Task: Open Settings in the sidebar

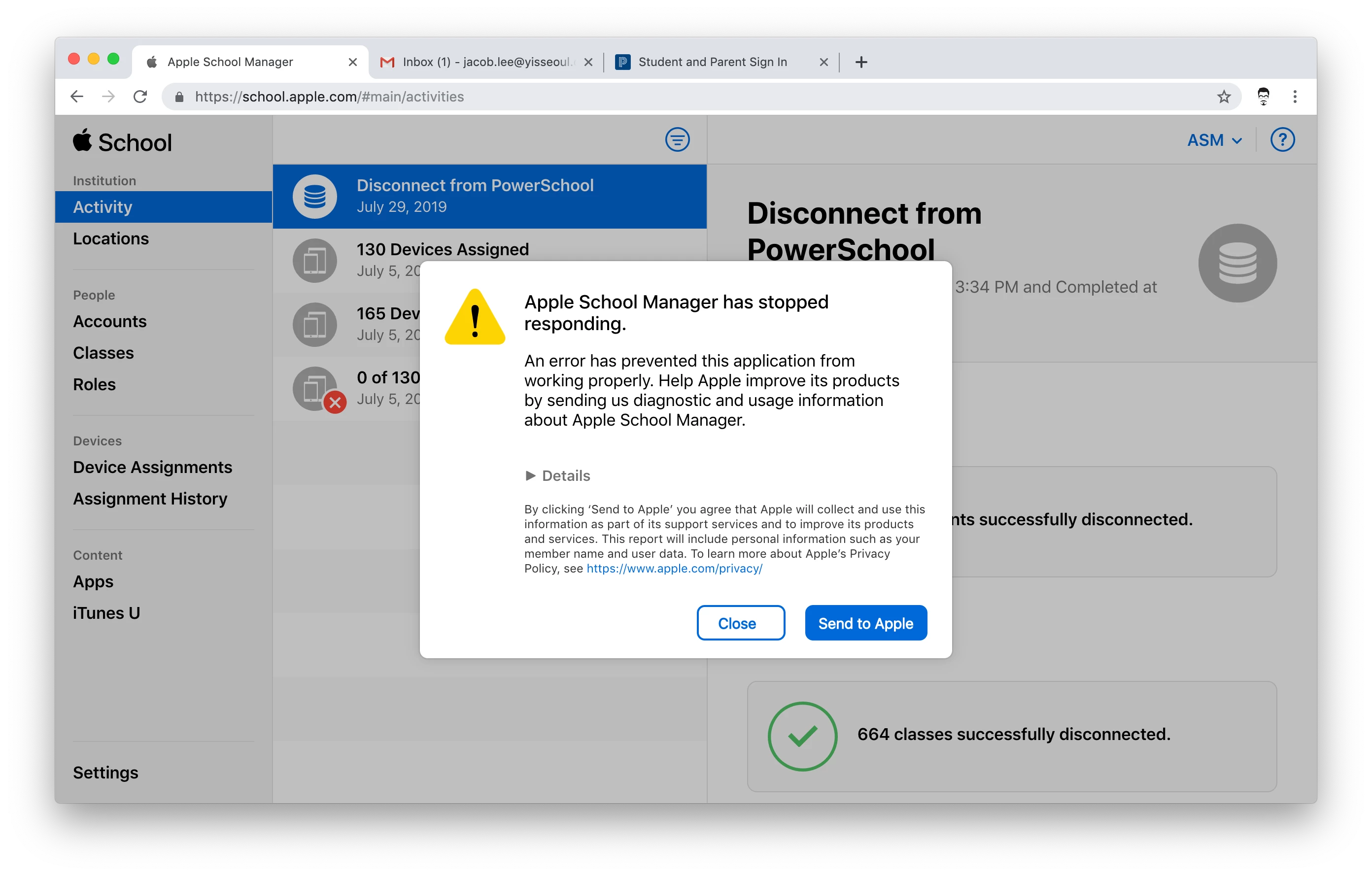Action: point(105,773)
